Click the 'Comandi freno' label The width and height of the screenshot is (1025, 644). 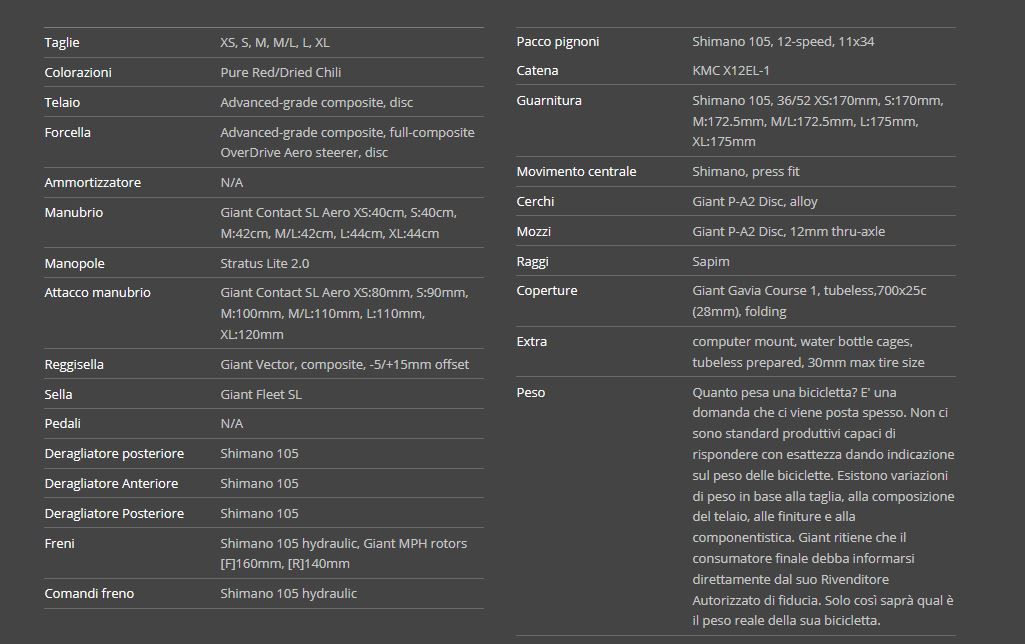pos(89,594)
